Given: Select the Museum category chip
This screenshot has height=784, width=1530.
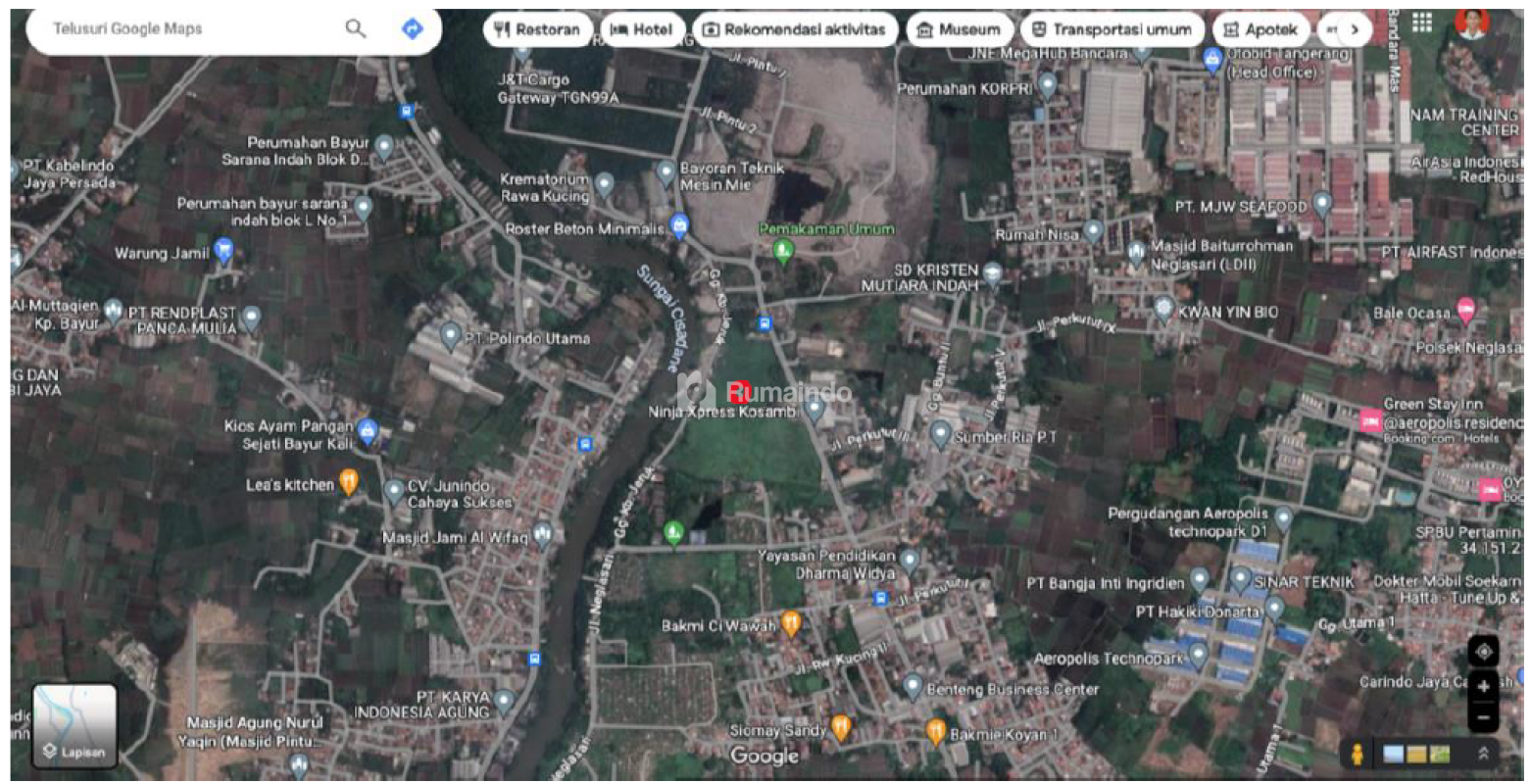Looking at the screenshot, I should tap(958, 29).
